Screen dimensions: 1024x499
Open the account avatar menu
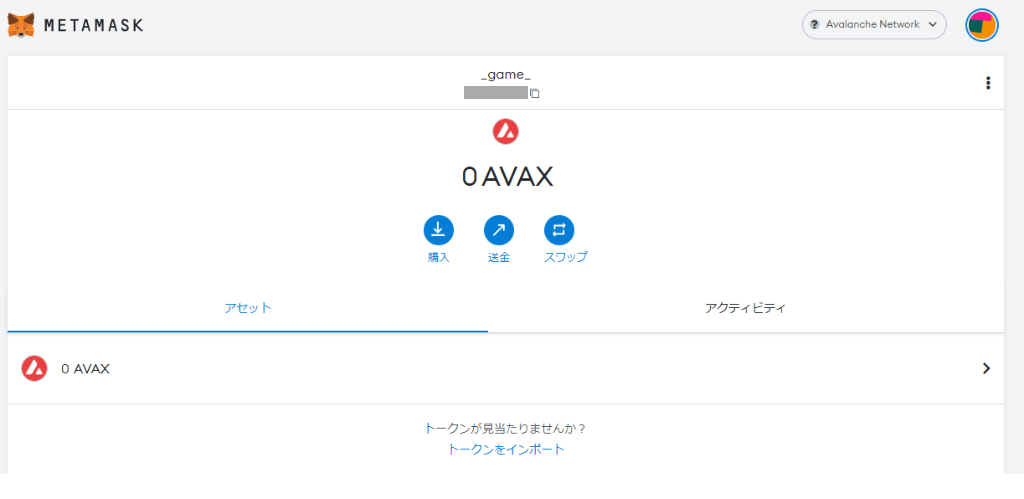(982, 25)
